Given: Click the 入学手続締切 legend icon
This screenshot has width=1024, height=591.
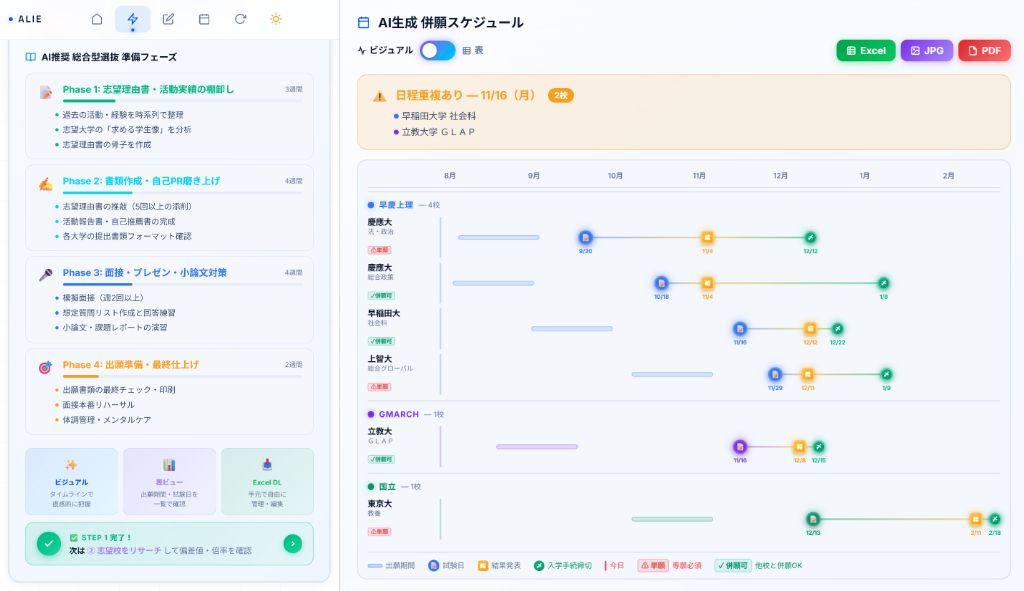Looking at the screenshot, I should click(539, 566).
